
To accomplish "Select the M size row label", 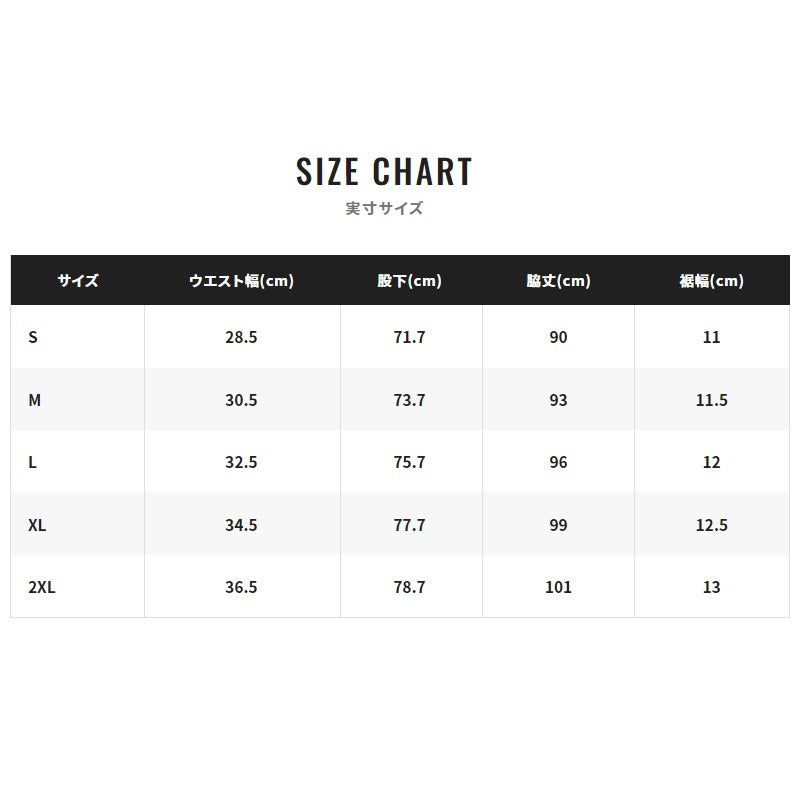I will (34, 400).
